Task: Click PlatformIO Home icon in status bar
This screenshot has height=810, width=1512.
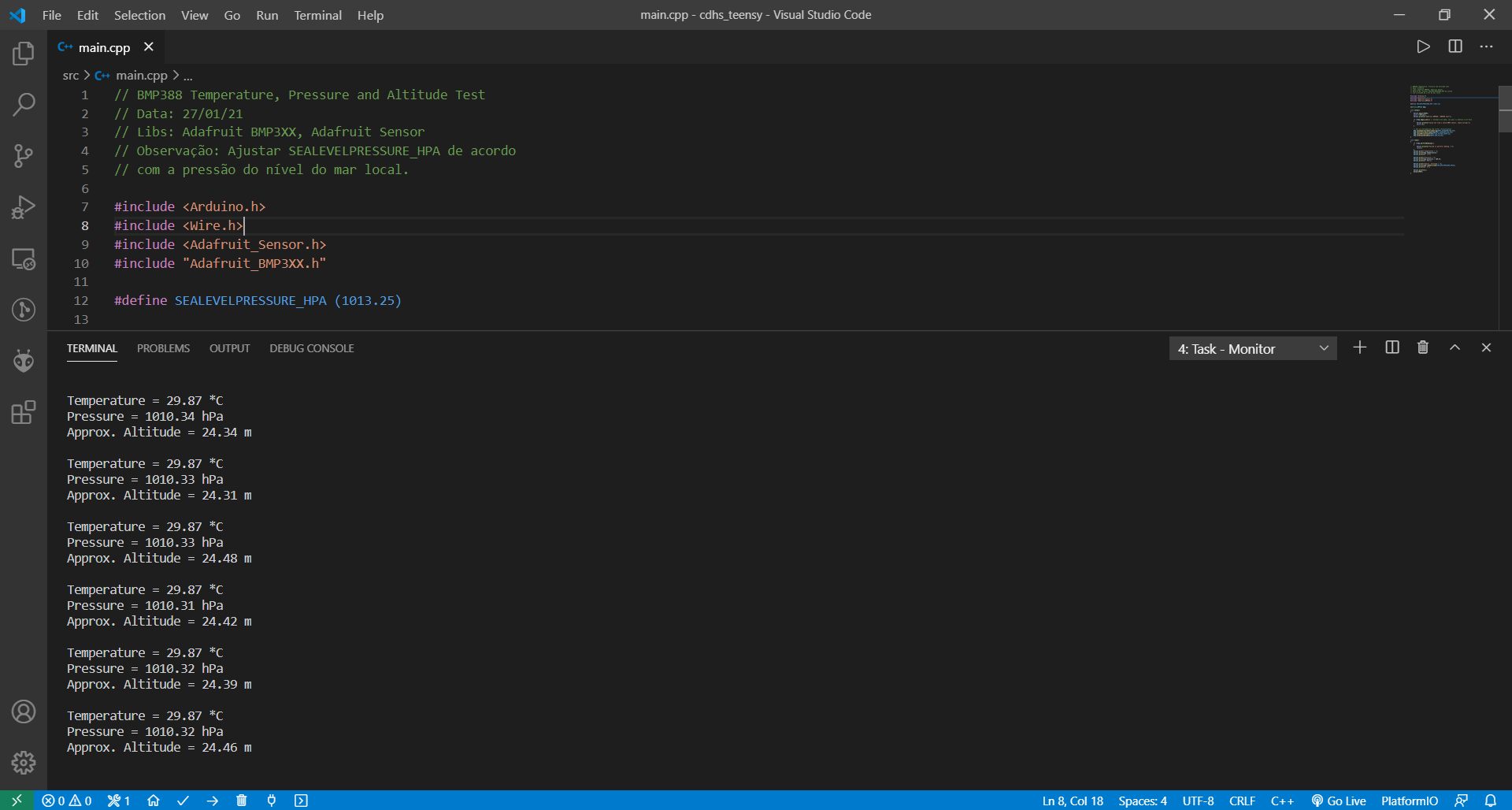Action: tap(154, 801)
